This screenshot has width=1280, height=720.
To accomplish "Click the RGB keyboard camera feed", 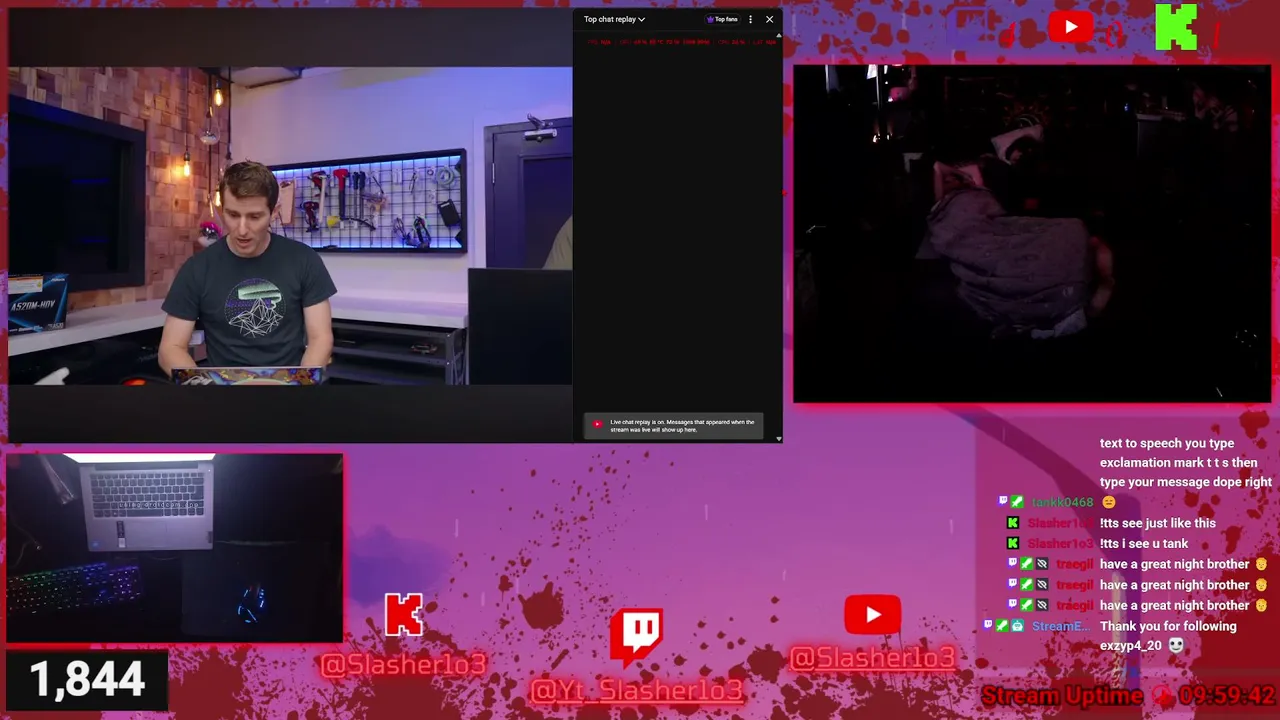I will coord(174,548).
